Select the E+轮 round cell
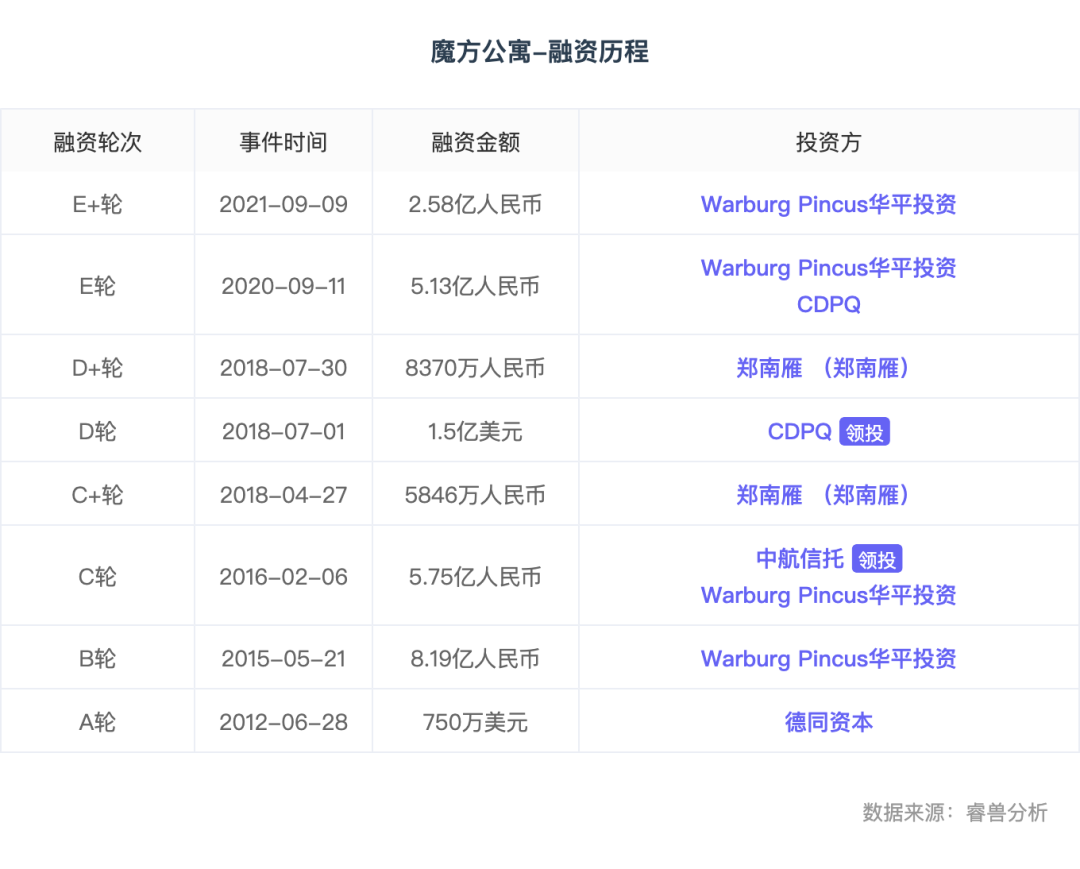 pos(97,205)
